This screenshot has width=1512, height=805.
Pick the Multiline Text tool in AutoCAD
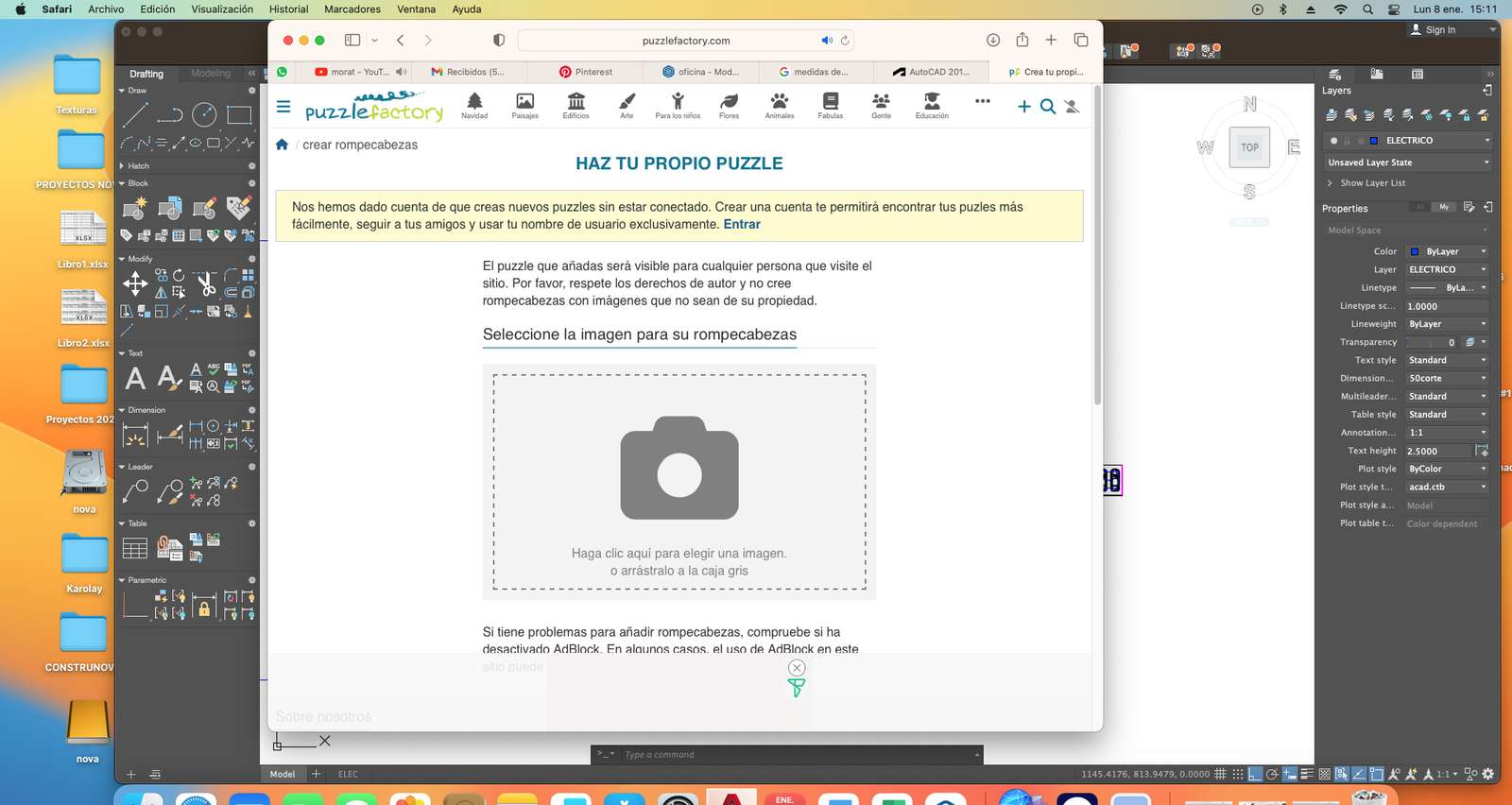[x=135, y=378]
